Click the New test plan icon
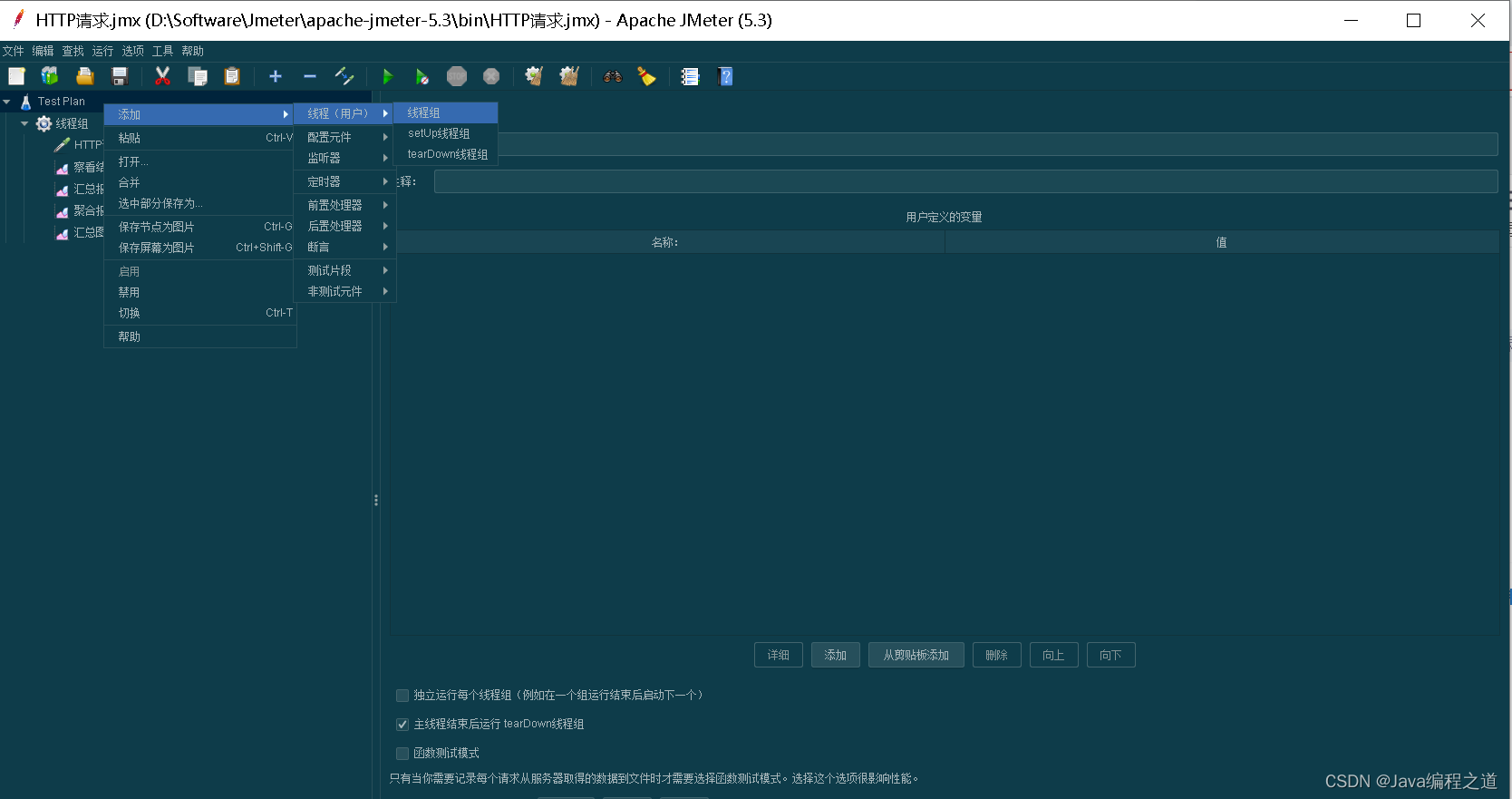The image size is (1512, 799). [16, 76]
